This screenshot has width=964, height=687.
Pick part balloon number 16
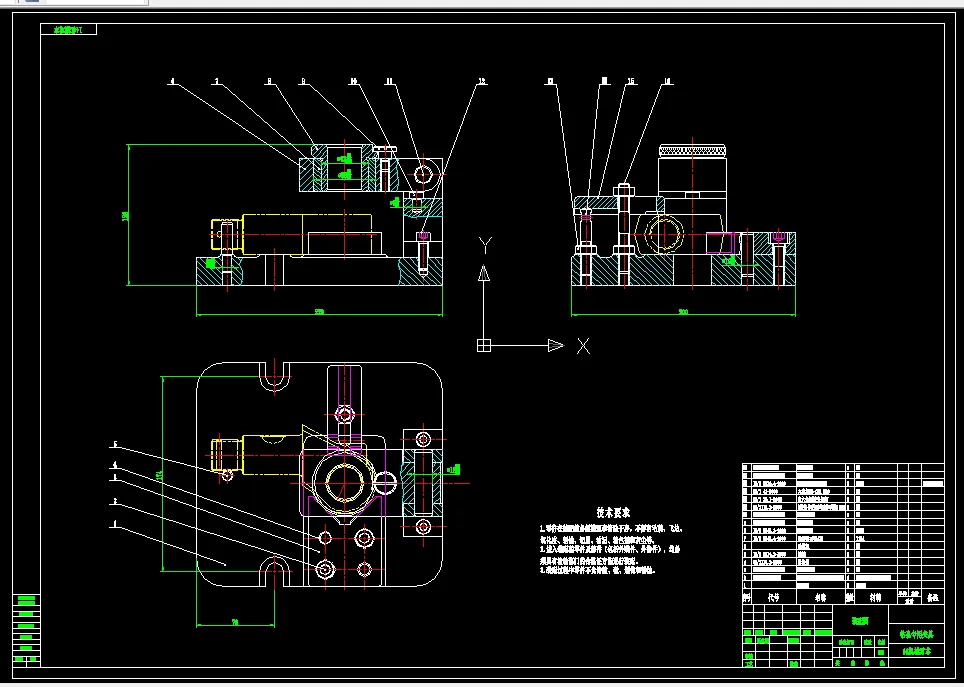coord(667,81)
